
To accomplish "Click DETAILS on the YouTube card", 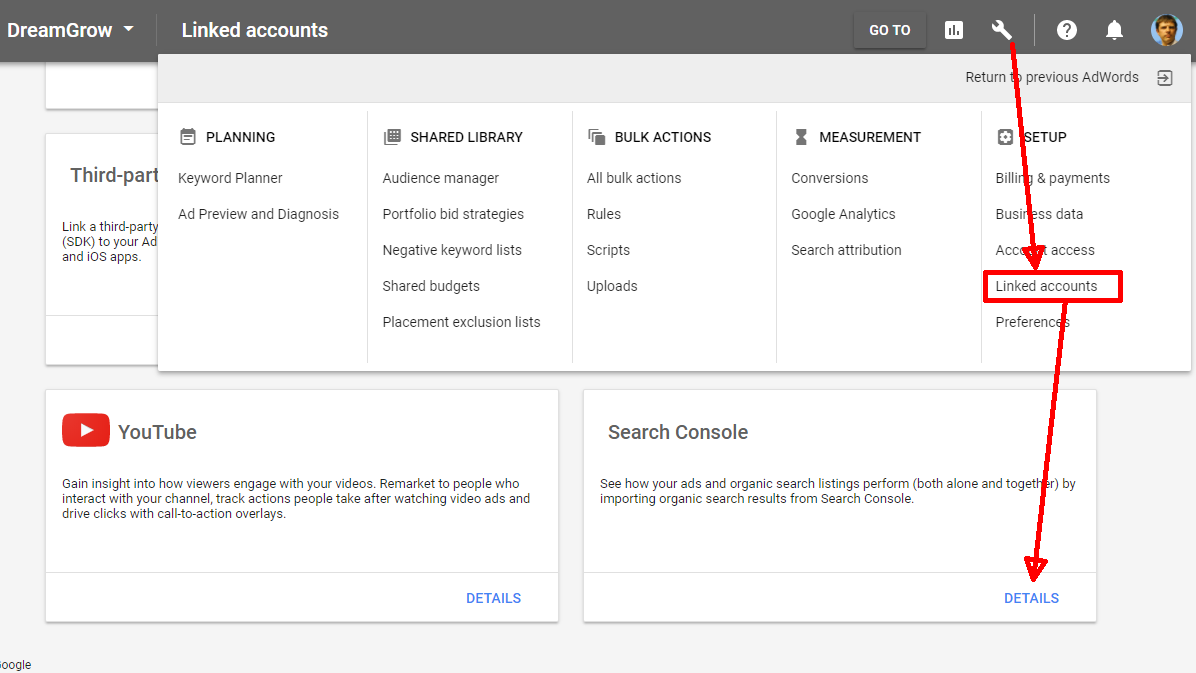I will (493, 598).
